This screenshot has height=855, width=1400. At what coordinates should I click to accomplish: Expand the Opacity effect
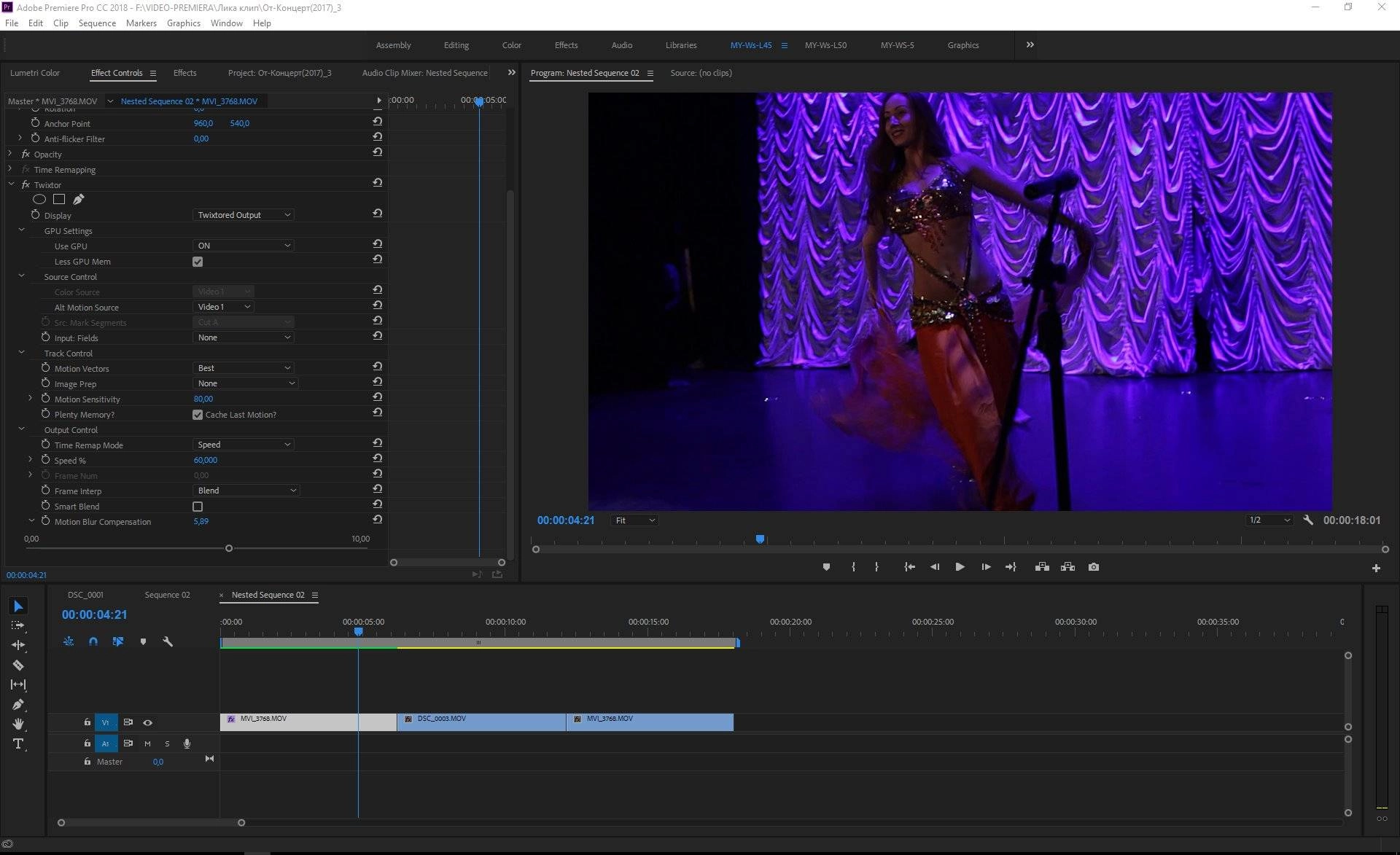(10, 154)
